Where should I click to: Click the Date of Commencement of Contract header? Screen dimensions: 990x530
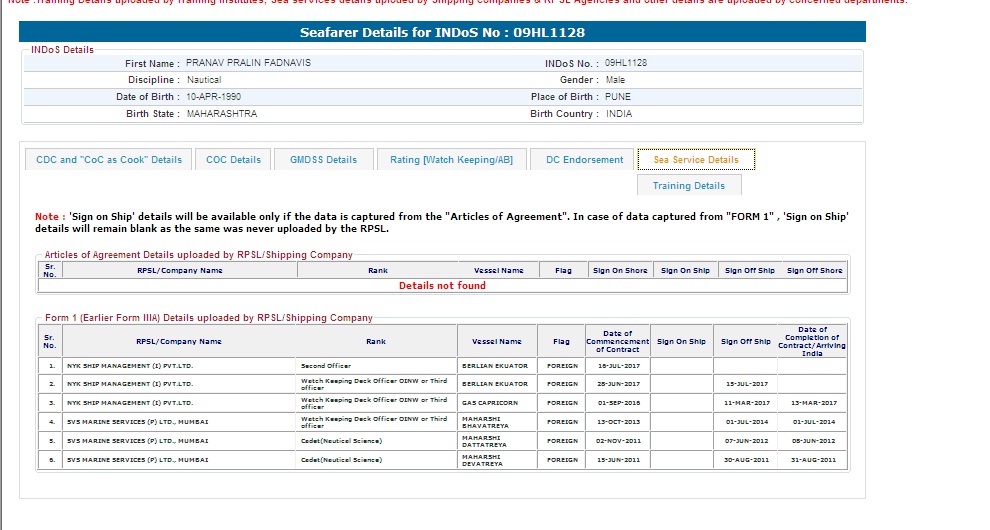pos(618,341)
